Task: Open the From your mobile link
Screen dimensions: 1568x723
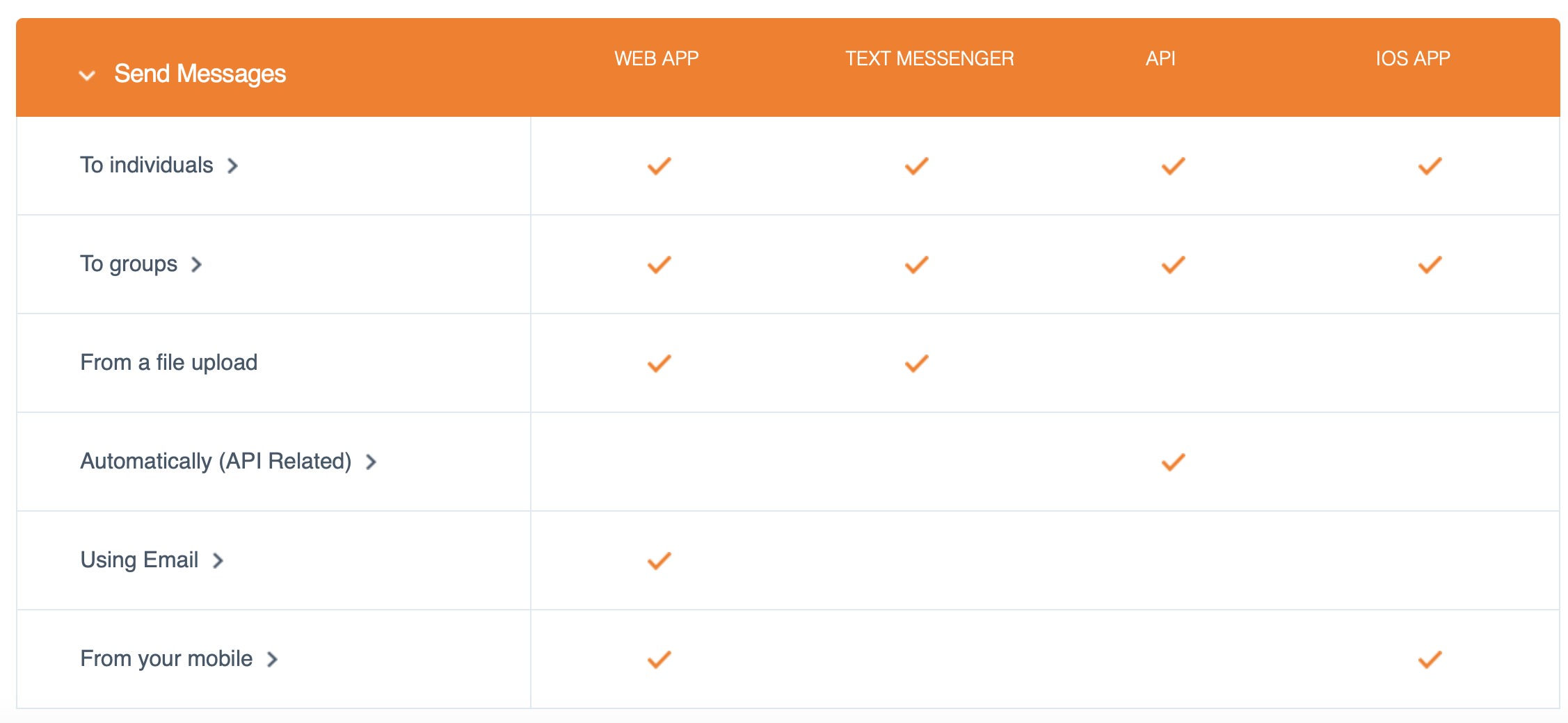Action: (166, 658)
